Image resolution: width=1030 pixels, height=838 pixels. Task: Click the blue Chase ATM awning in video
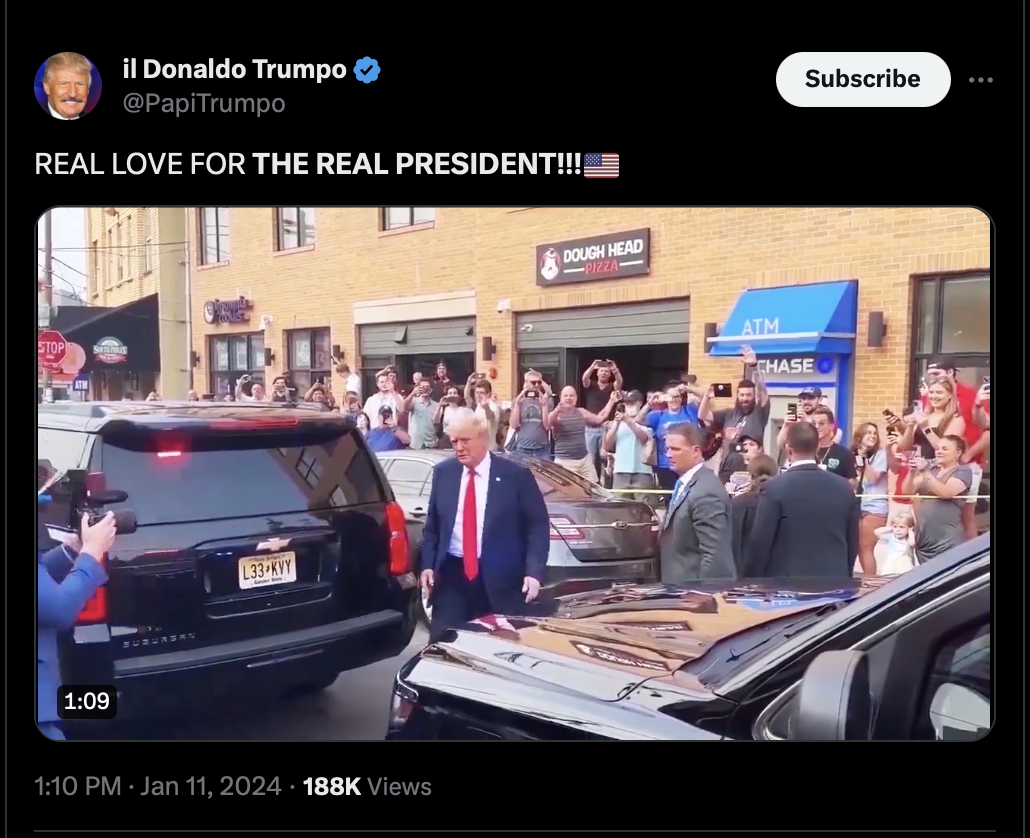click(x=785, y=319)
